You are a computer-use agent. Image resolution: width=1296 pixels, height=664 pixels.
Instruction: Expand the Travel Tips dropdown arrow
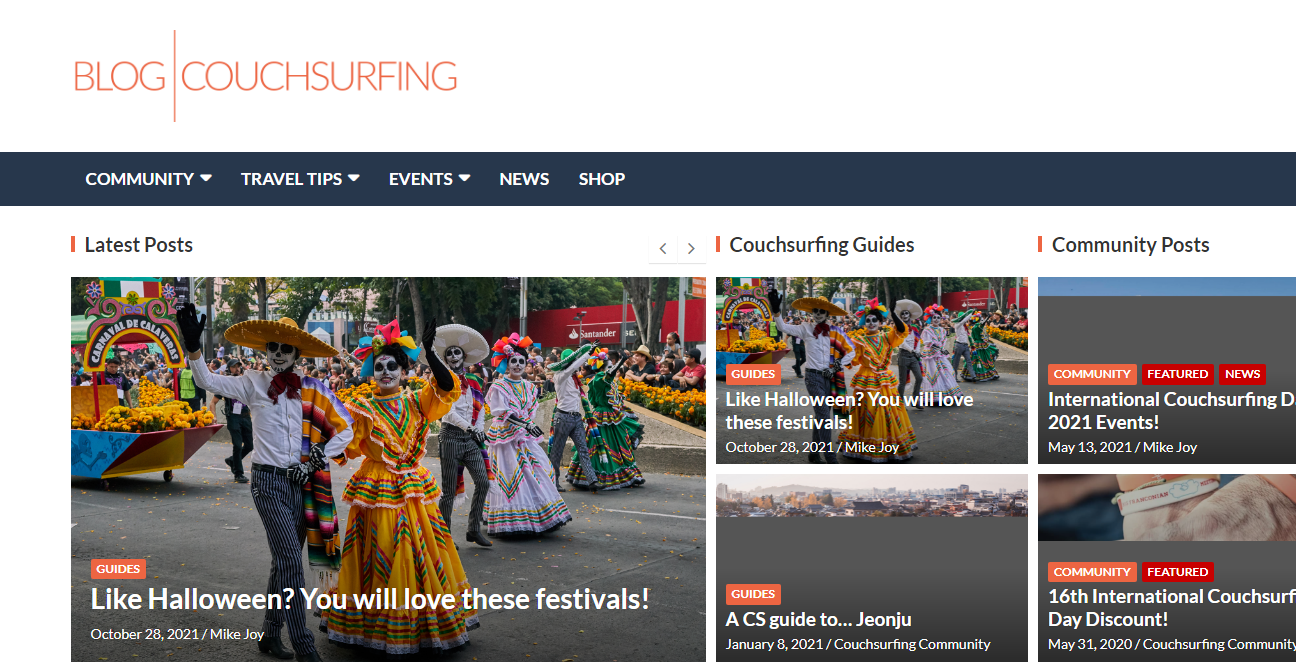(x=353, y=178)
